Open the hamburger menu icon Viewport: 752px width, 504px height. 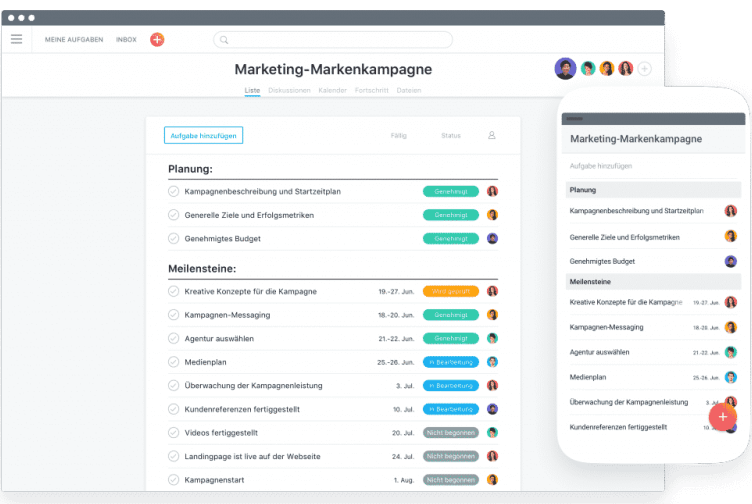[x=16, y=39]
